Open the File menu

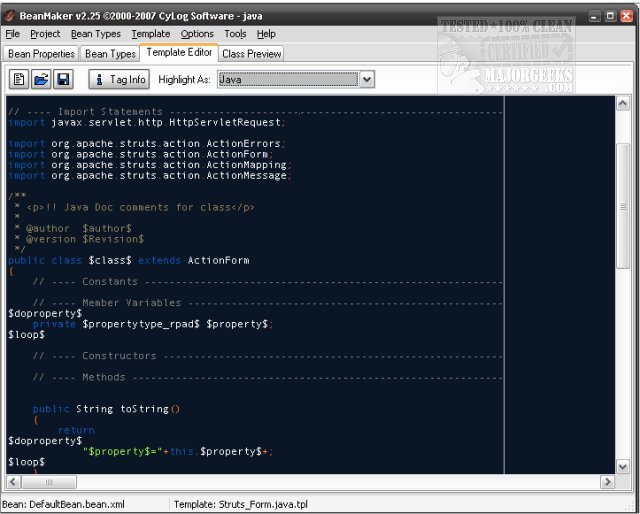point(13,34)
